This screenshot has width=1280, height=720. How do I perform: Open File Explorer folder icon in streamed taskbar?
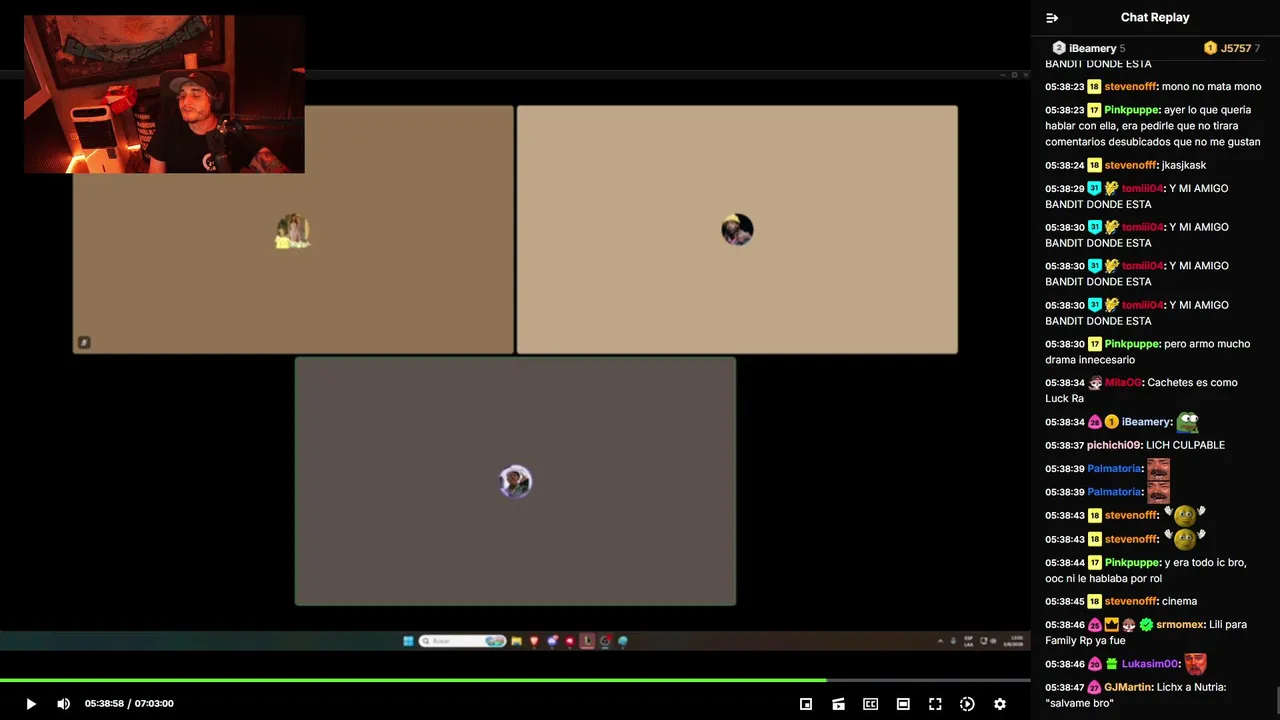(x=516, y=641)
